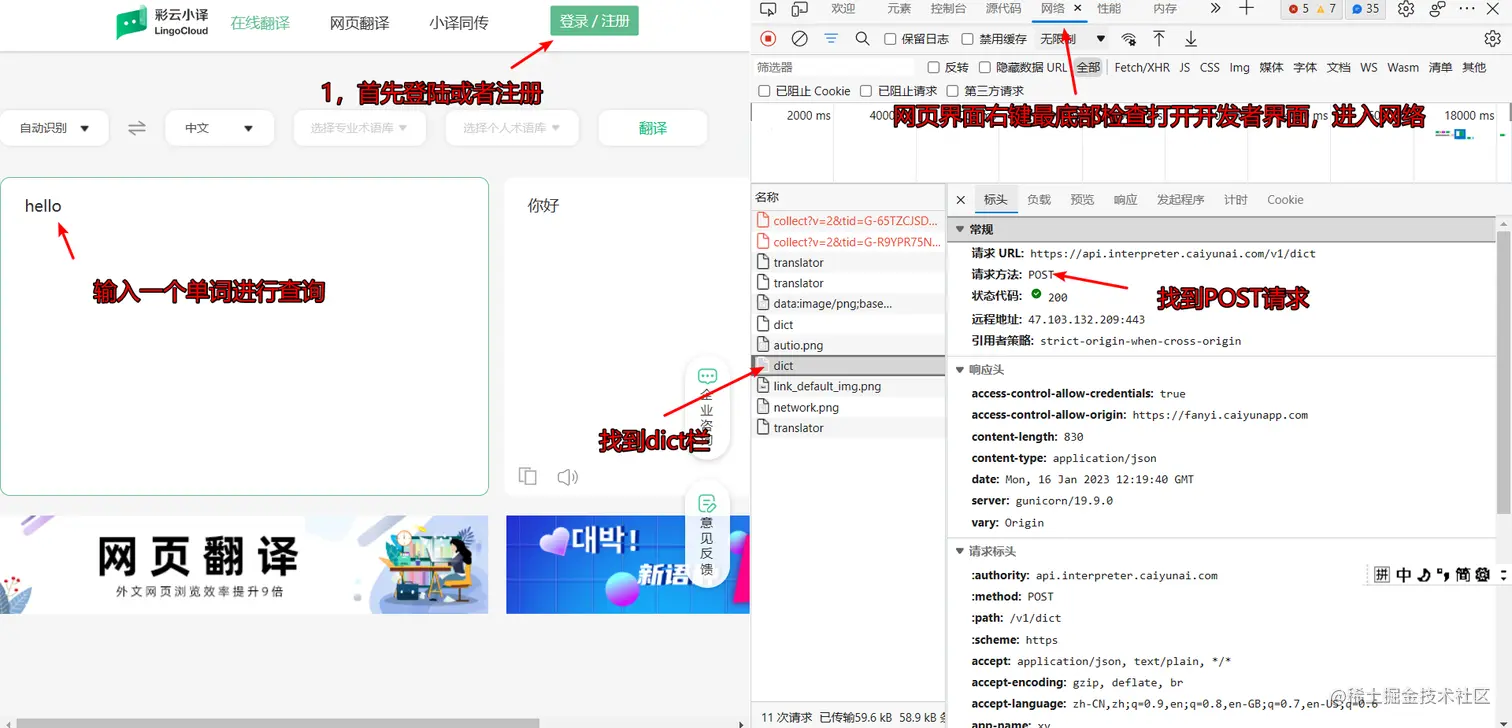Open the network search magnifier

click(x=862, y=39)
